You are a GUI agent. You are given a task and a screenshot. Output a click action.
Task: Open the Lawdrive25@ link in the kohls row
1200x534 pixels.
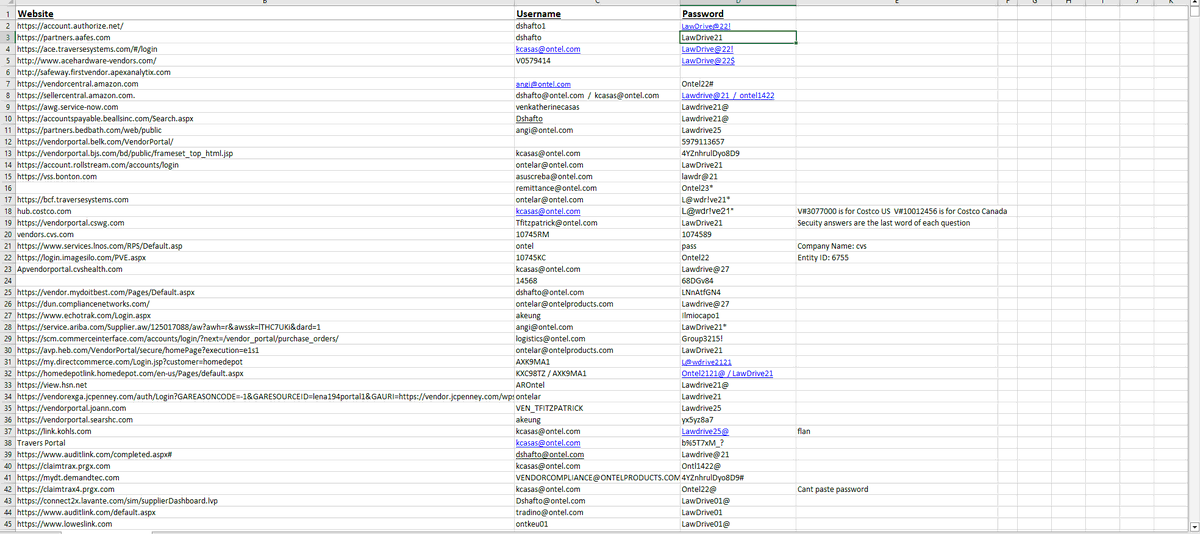[705, 432]
